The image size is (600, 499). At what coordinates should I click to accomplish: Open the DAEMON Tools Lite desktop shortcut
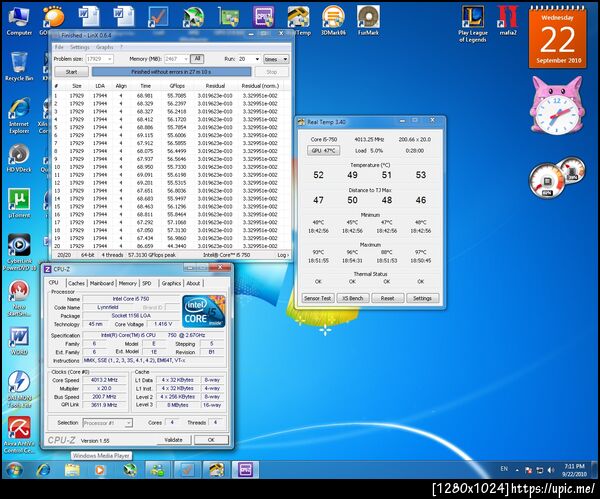pos(19,389)
